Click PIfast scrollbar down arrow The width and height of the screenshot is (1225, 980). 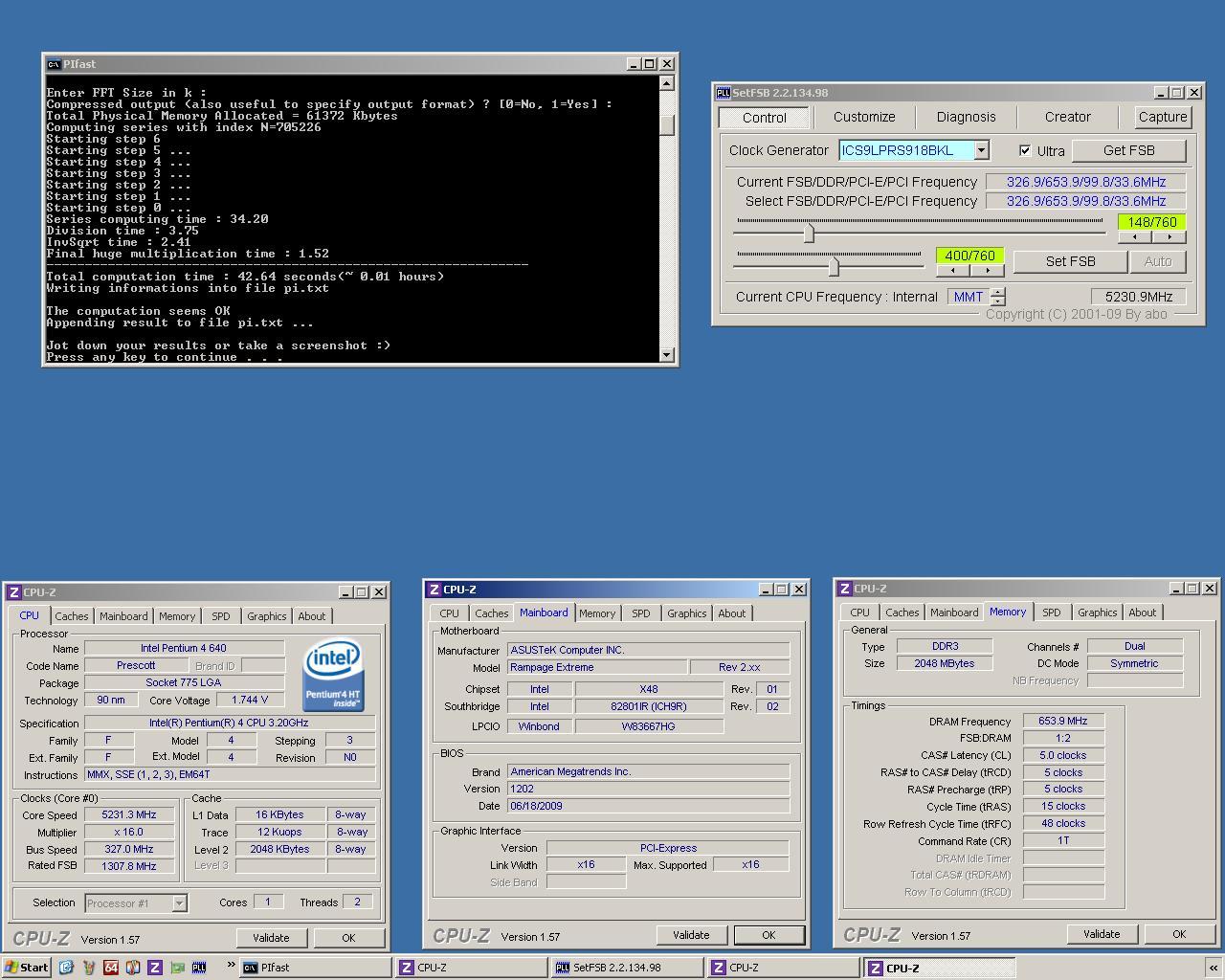[x=667, y=355]
